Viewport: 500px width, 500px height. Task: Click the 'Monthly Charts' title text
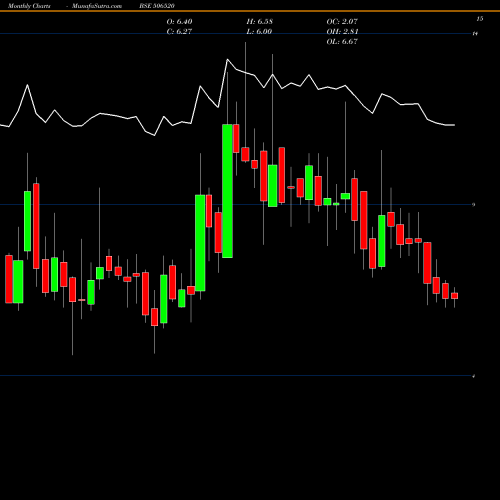coord(29,6)
